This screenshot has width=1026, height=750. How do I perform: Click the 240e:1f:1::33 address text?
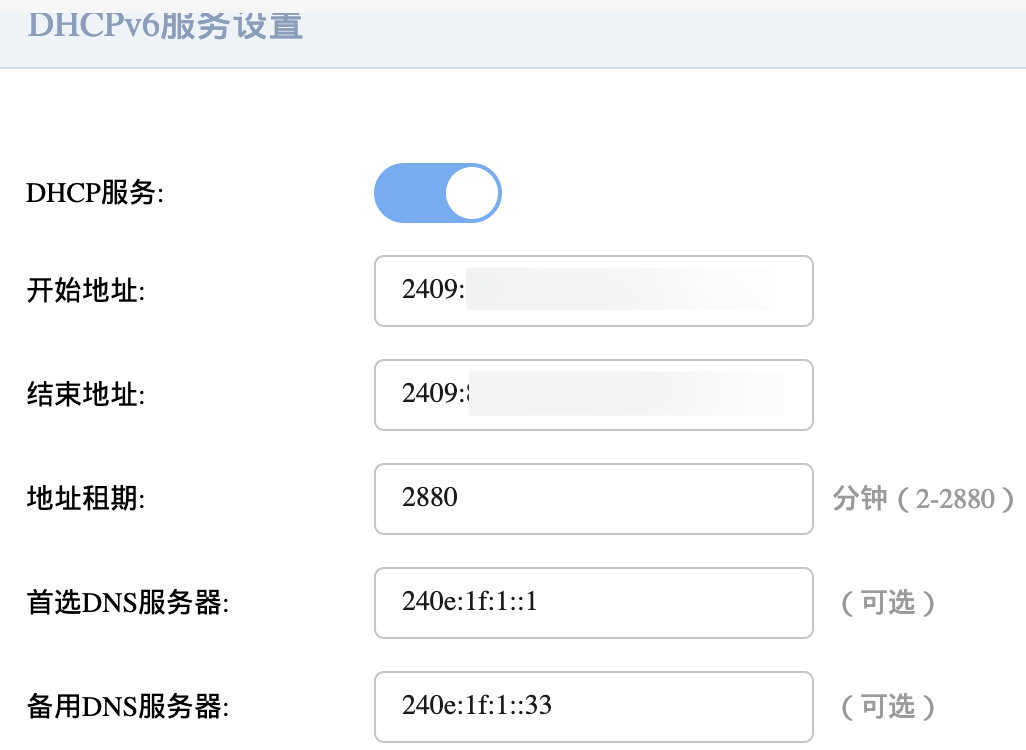tap(477, 706)
